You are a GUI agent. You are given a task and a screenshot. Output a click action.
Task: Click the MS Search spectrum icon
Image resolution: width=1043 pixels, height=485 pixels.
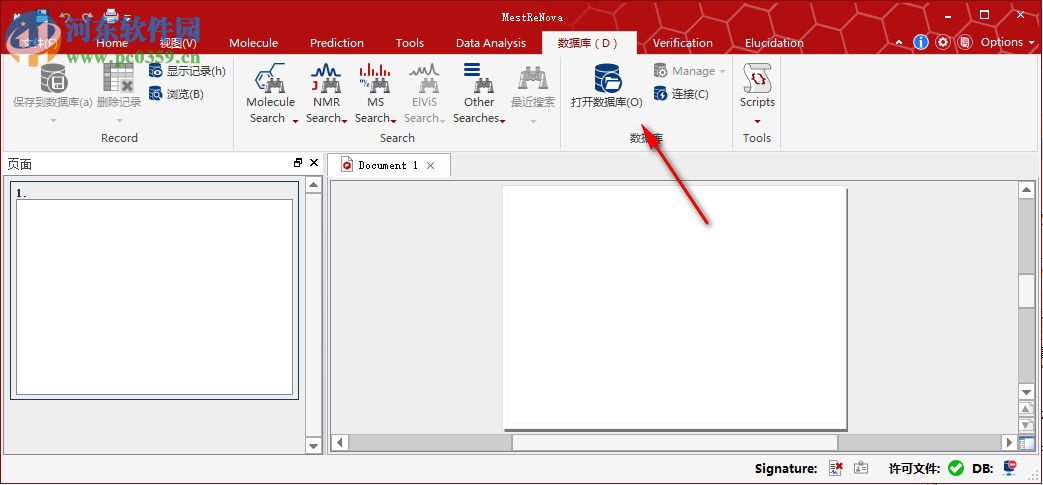pyautogui.click(x=375, y=79)
